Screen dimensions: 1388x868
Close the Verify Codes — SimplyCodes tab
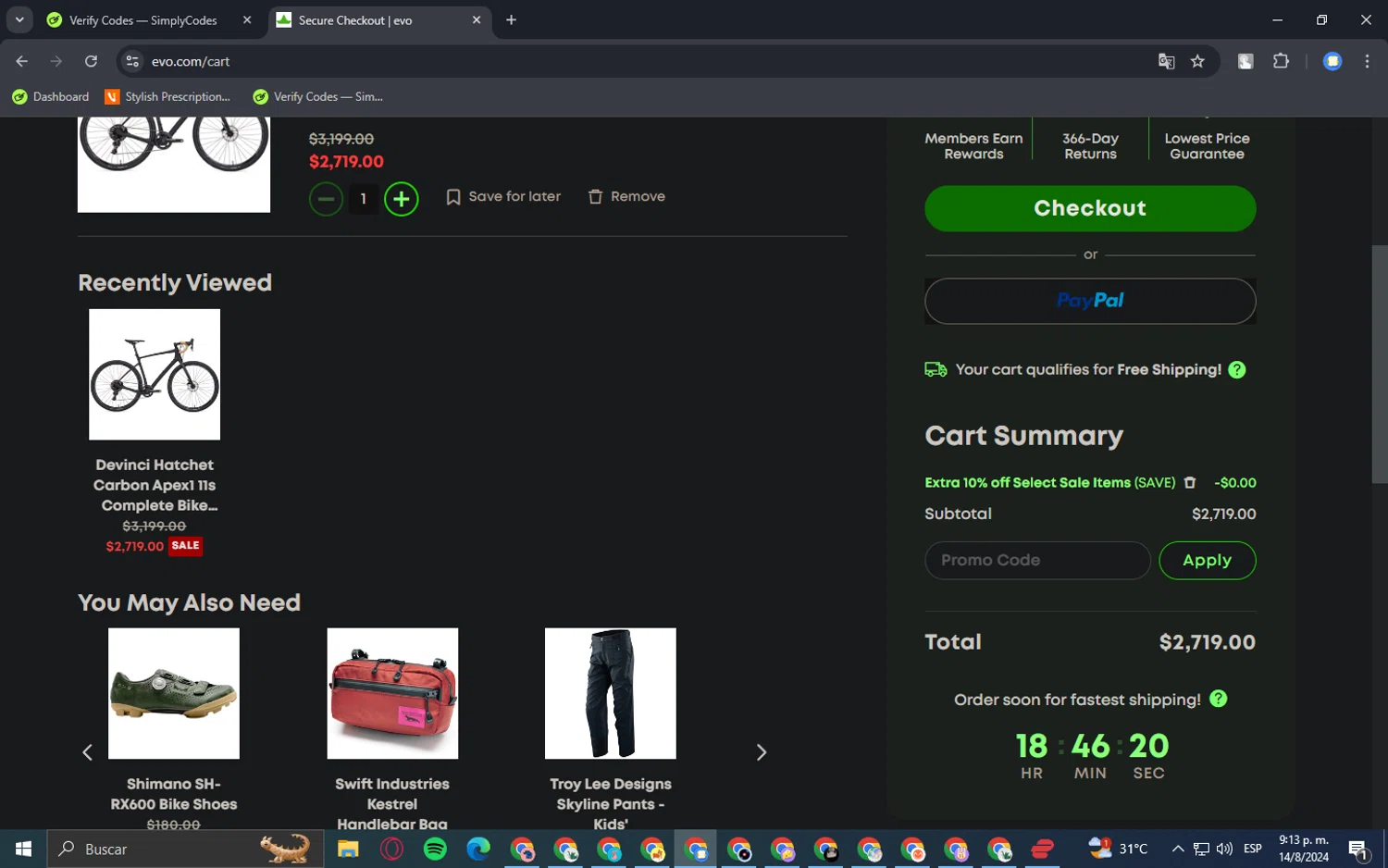pyautogui.click(x=247, y=20)
